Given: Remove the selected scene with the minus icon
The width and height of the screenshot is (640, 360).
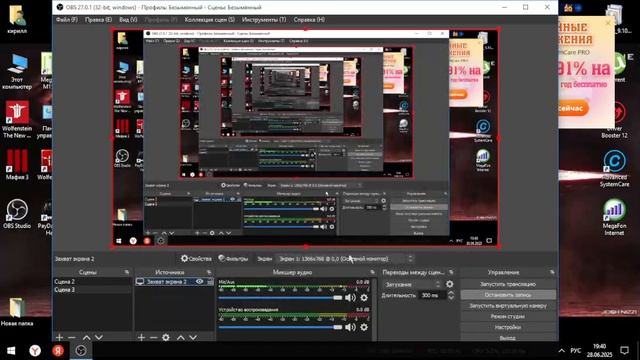Looking at the screenshot, I should pos(72,338).
